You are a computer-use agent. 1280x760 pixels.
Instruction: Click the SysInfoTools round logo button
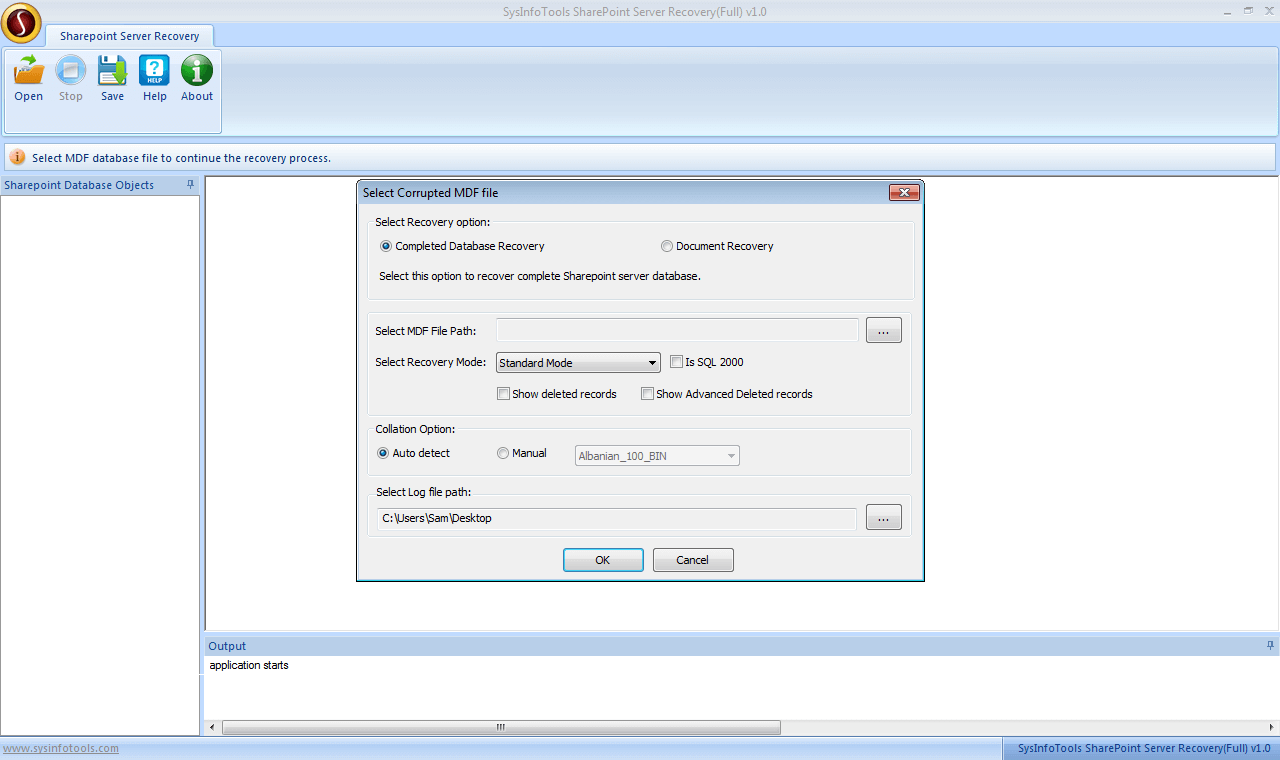pyautogui.click(x=22, y=23)
